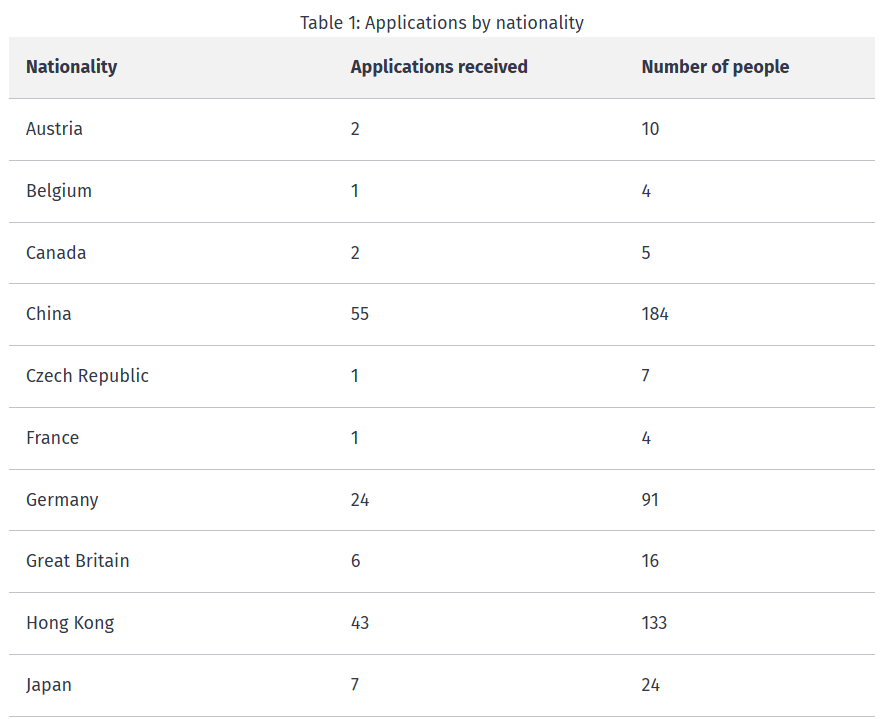The width and height of the screenshot is (885, 719).
Task: Click the Czech Republic row label
Action: point(87,376)
